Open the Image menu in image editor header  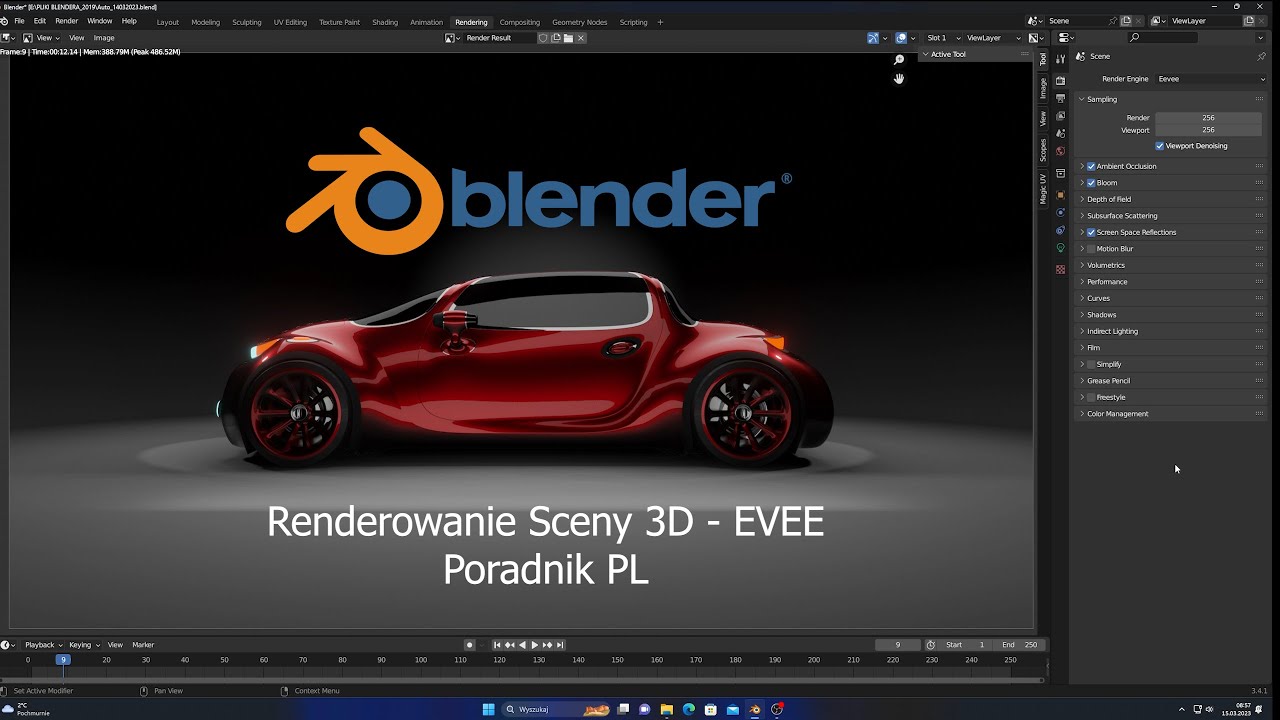point(104,38)
